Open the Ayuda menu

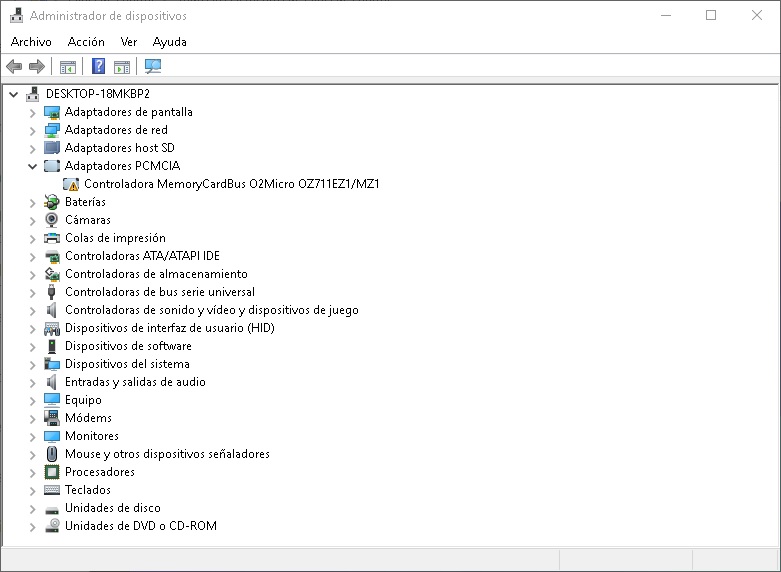(169, 42)
